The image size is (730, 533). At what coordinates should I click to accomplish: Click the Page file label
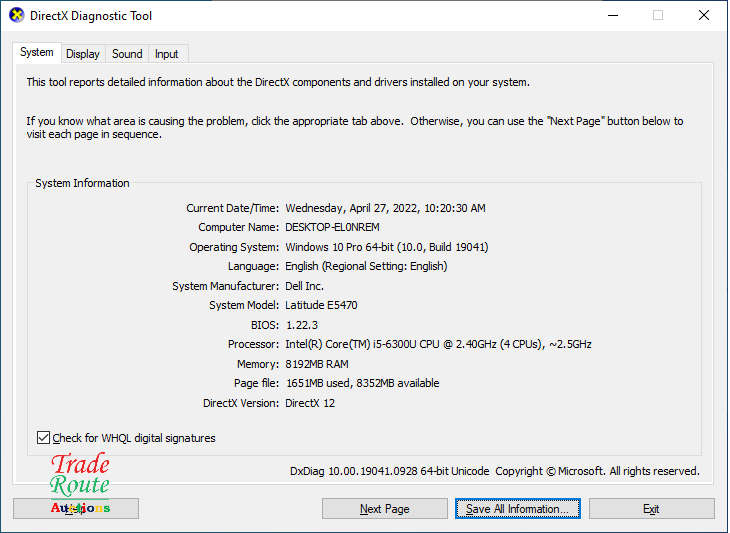(x=256, y=383)
